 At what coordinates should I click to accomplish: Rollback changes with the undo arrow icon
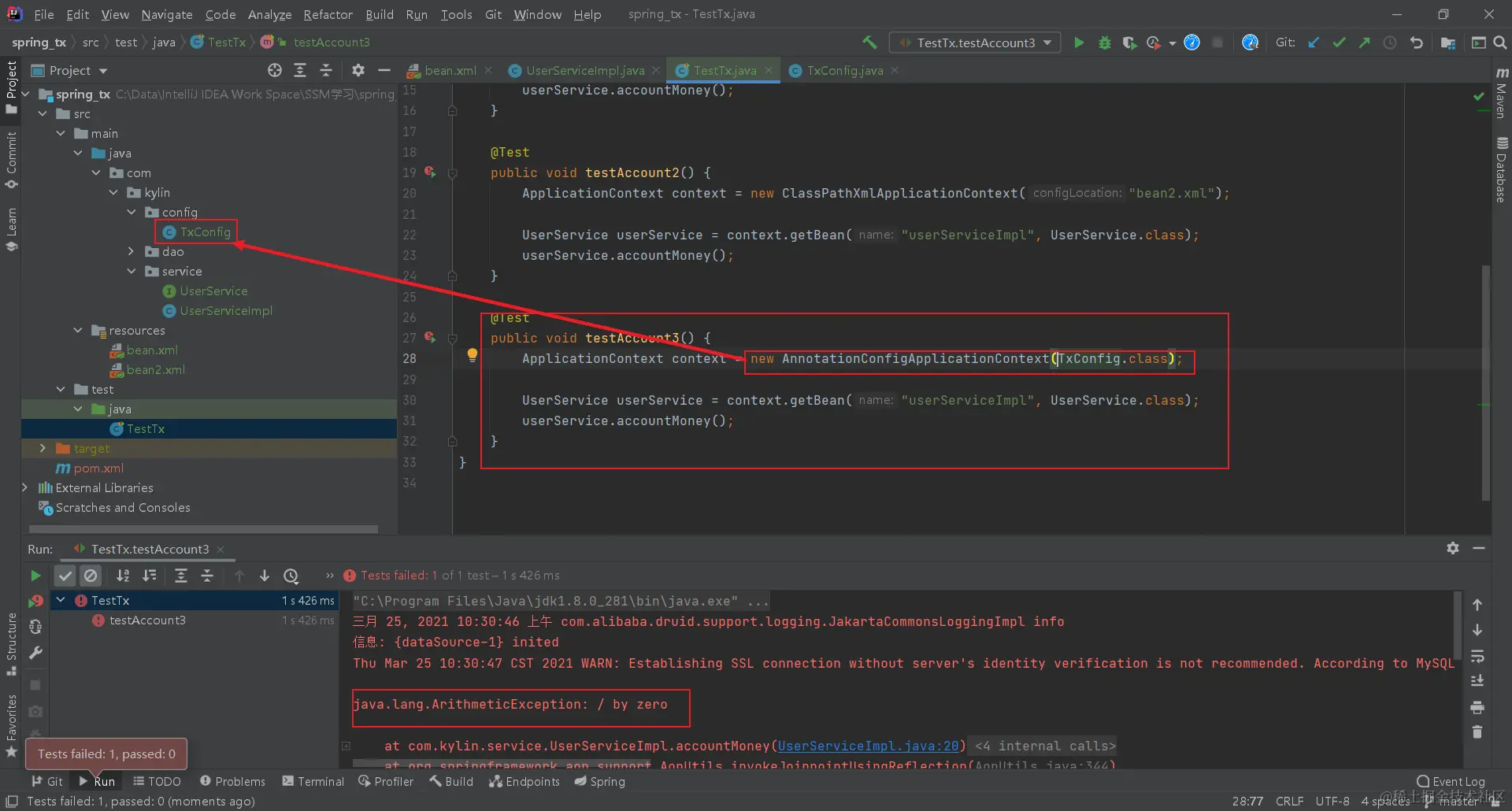point(1416,43)
